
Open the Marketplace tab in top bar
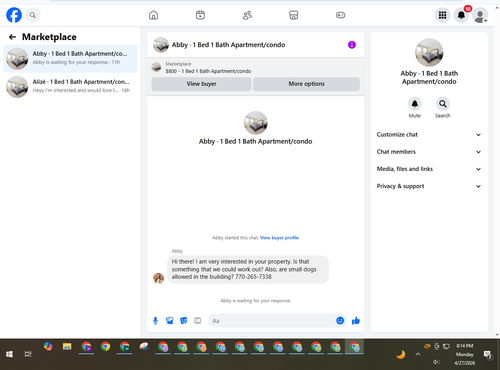pos(294,15)
